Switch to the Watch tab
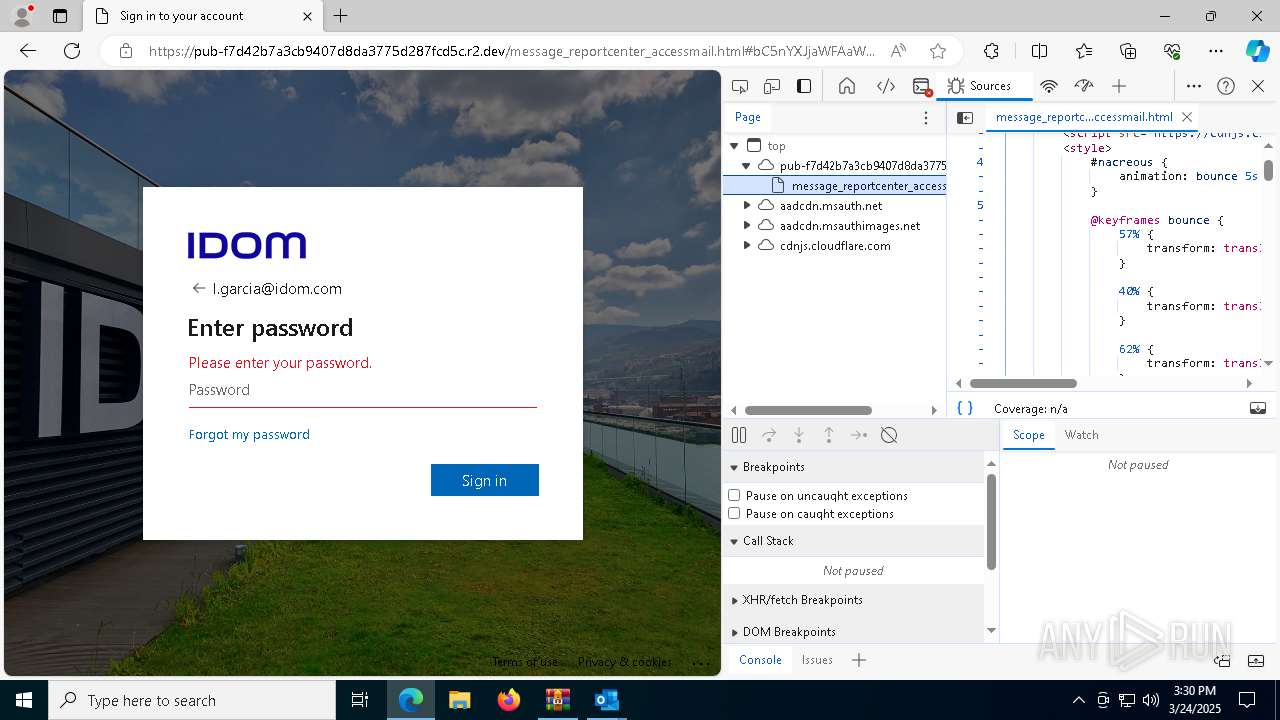The width and height of the screenshot is (1280, 720). click(1081, 435)
